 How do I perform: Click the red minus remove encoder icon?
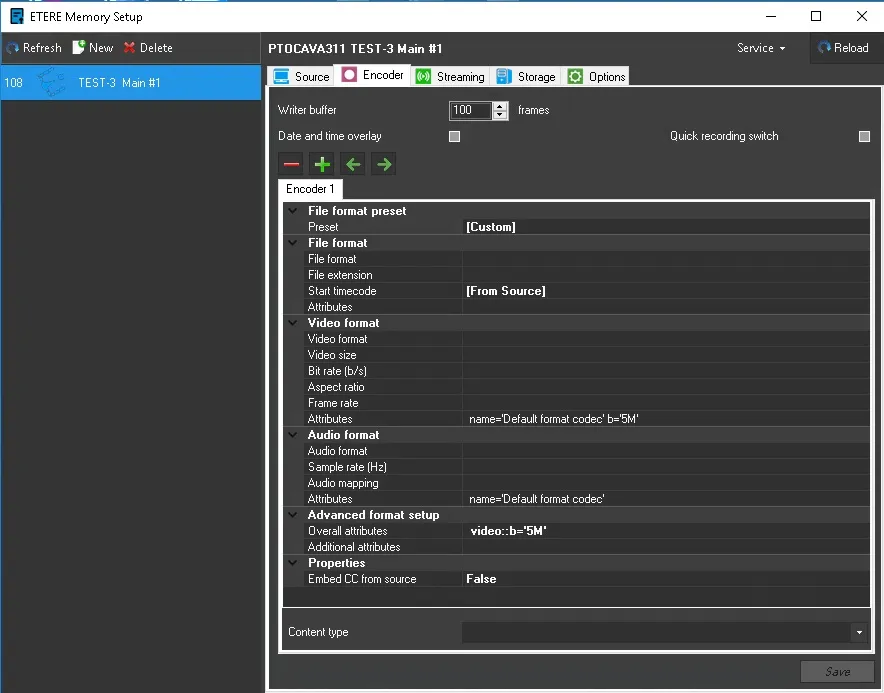click(291, 164)
